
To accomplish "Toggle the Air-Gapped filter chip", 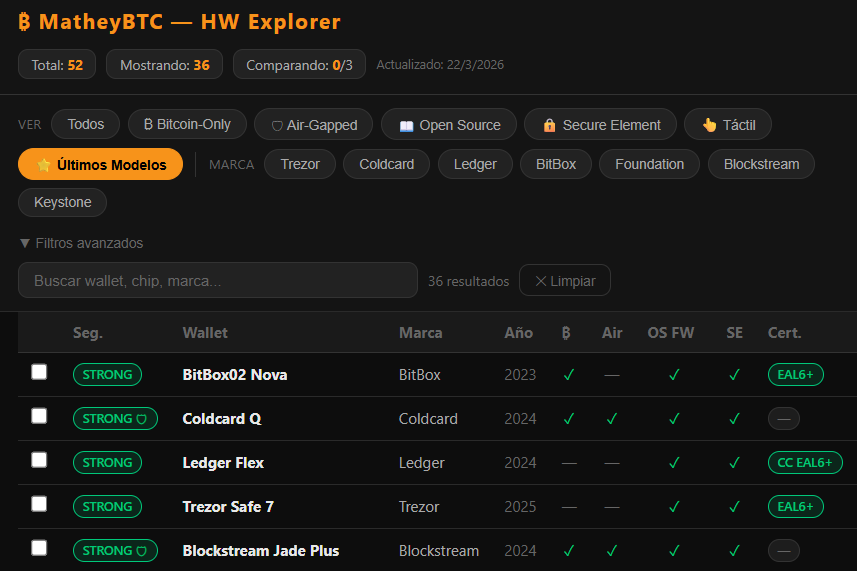I will (314, 125).
